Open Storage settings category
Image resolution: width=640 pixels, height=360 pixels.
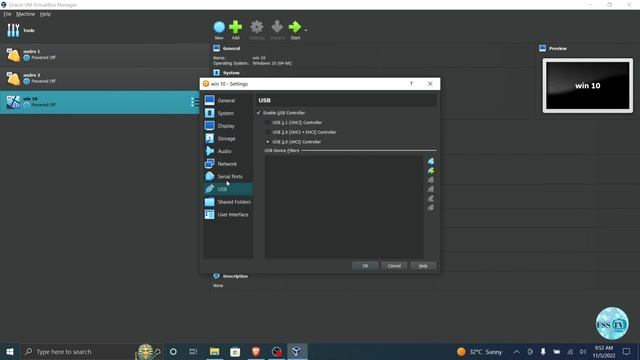coord(228,138)
